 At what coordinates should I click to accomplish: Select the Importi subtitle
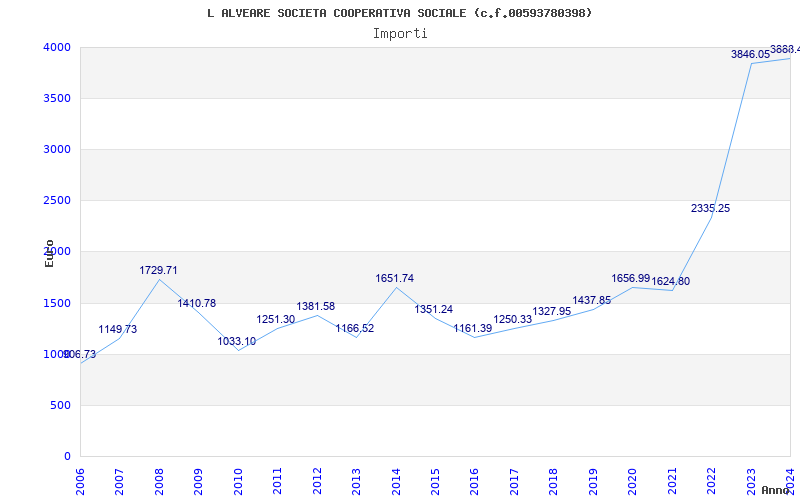[400, 34]
